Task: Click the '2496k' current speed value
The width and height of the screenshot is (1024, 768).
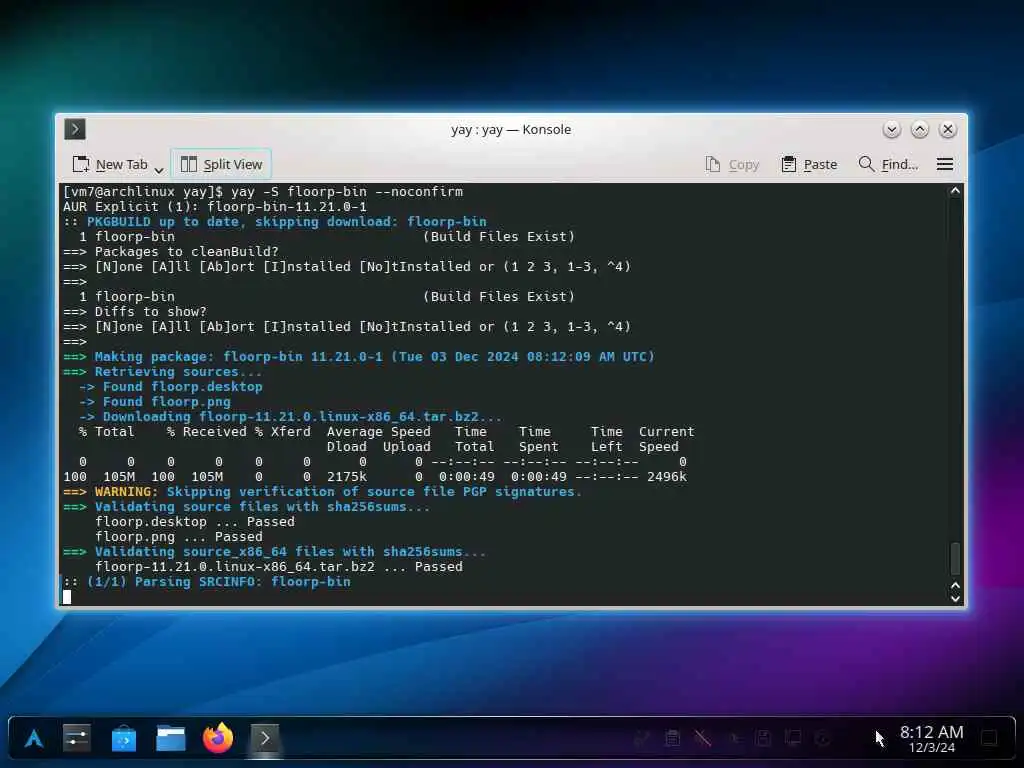Action: (667, 477)
